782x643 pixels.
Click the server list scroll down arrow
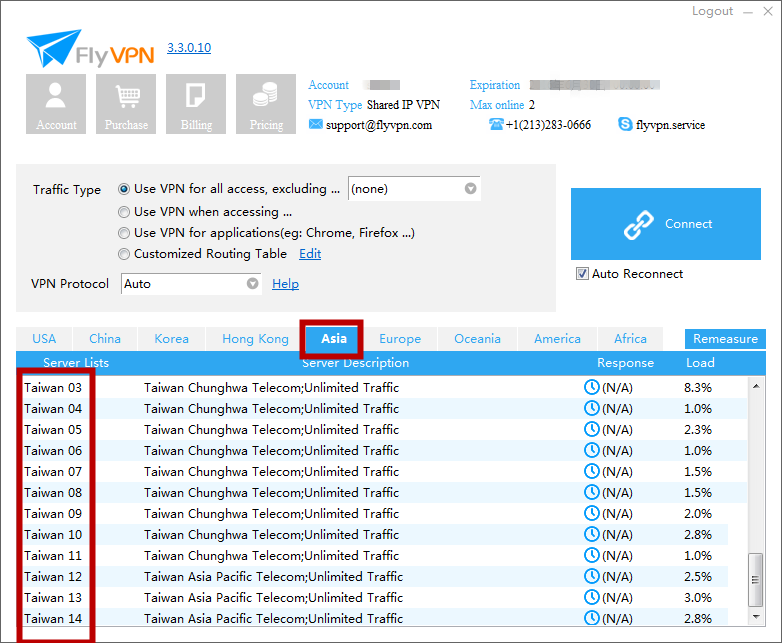pyautogui.click(x=756, y=617)
